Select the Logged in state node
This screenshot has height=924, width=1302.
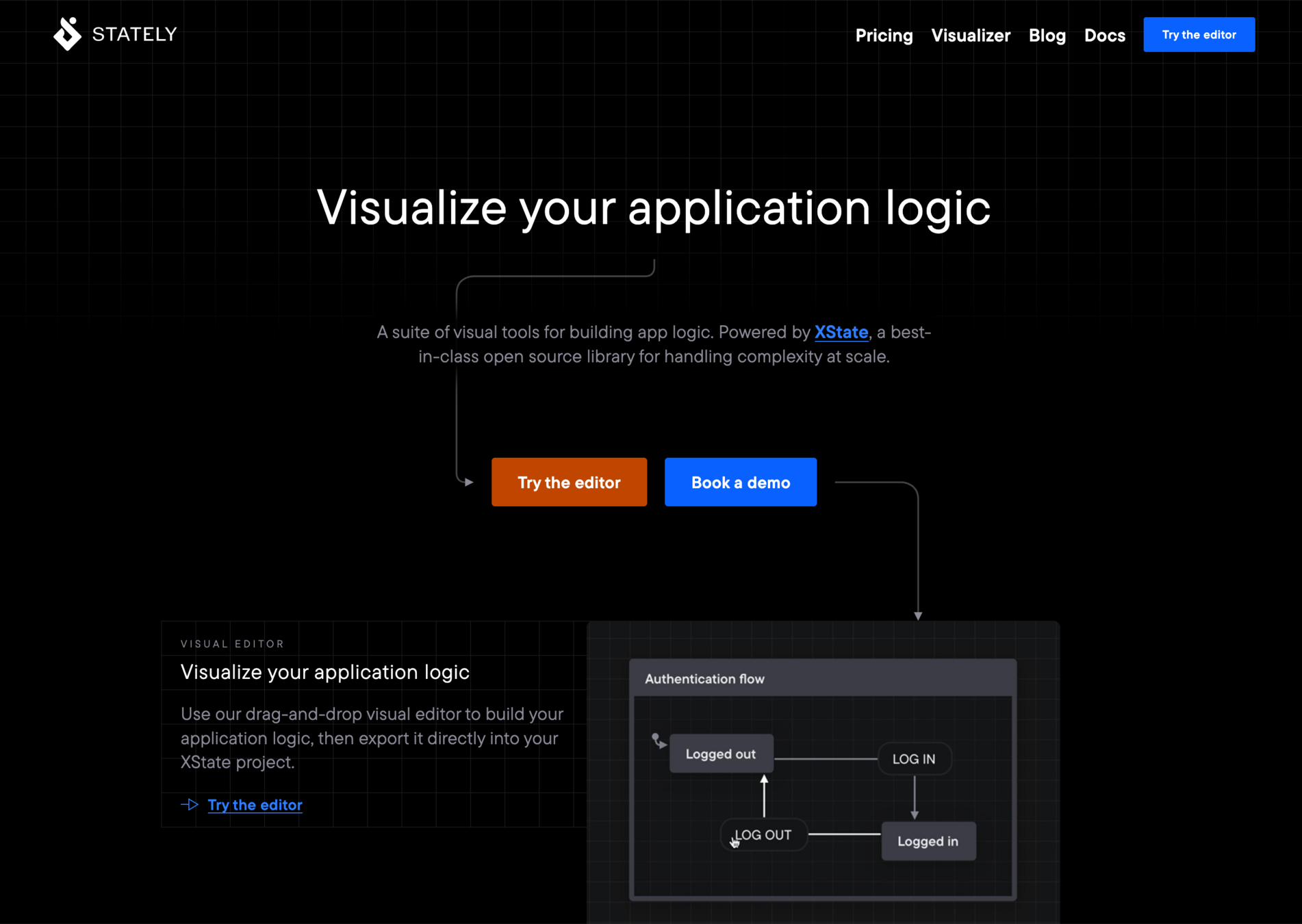tap(928, 841)
